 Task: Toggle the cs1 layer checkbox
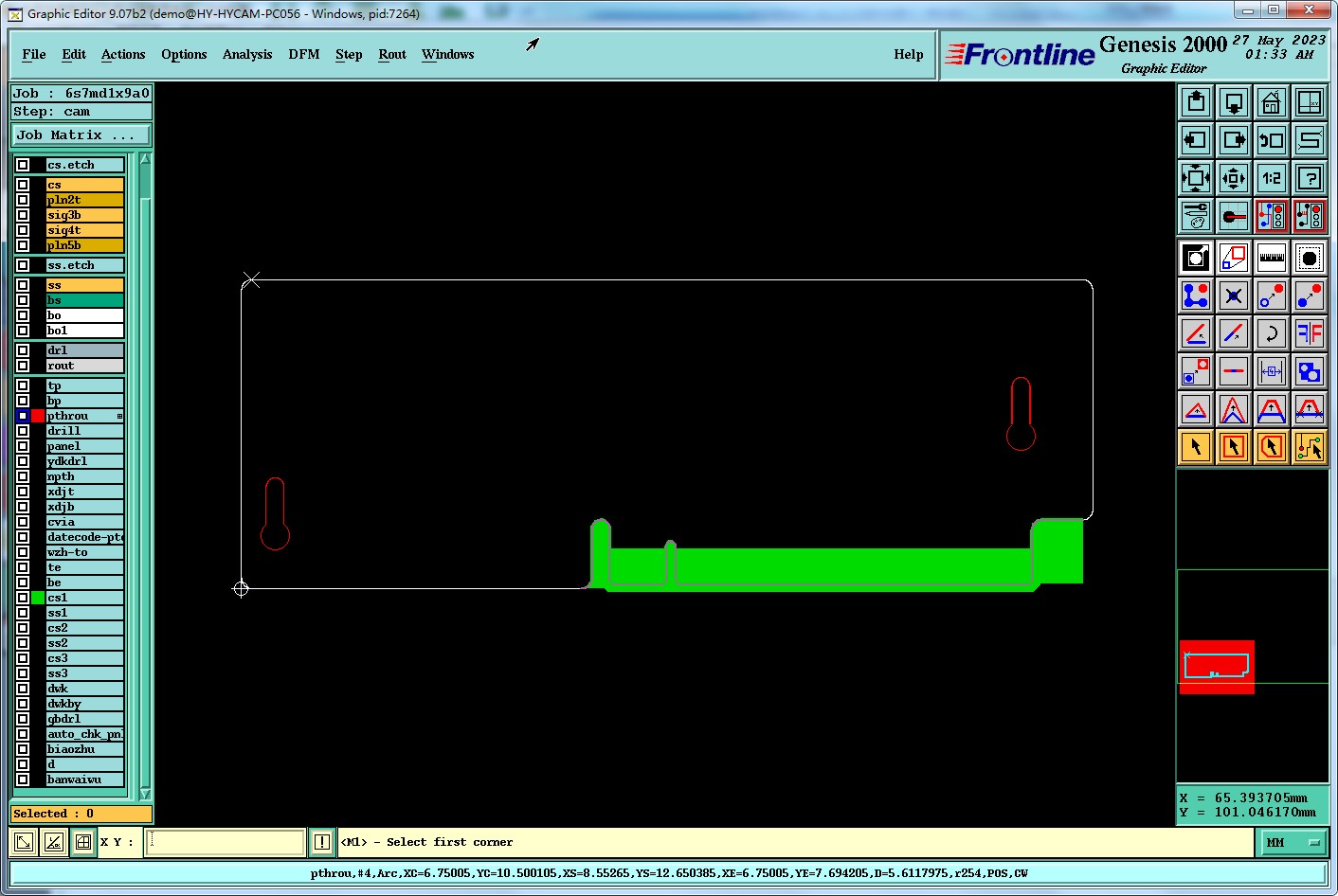[x=23, y=598]
